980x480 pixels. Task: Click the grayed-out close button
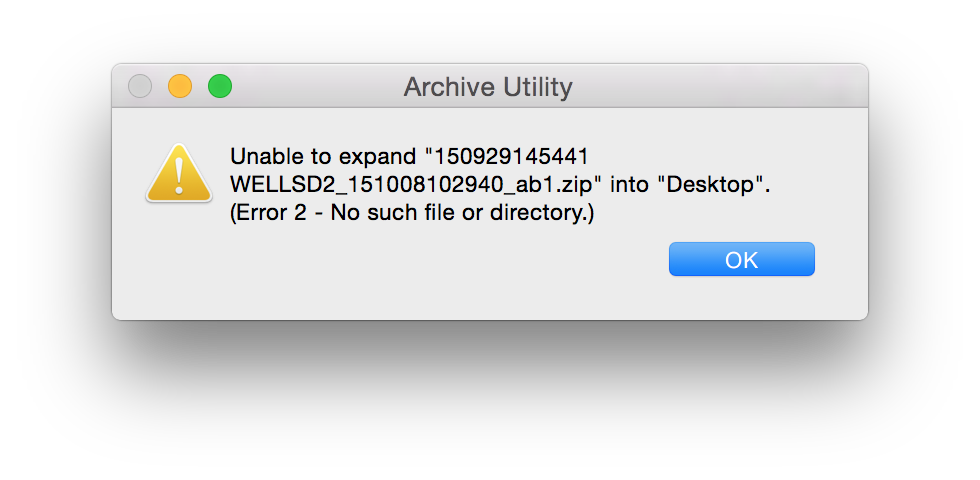140,87
